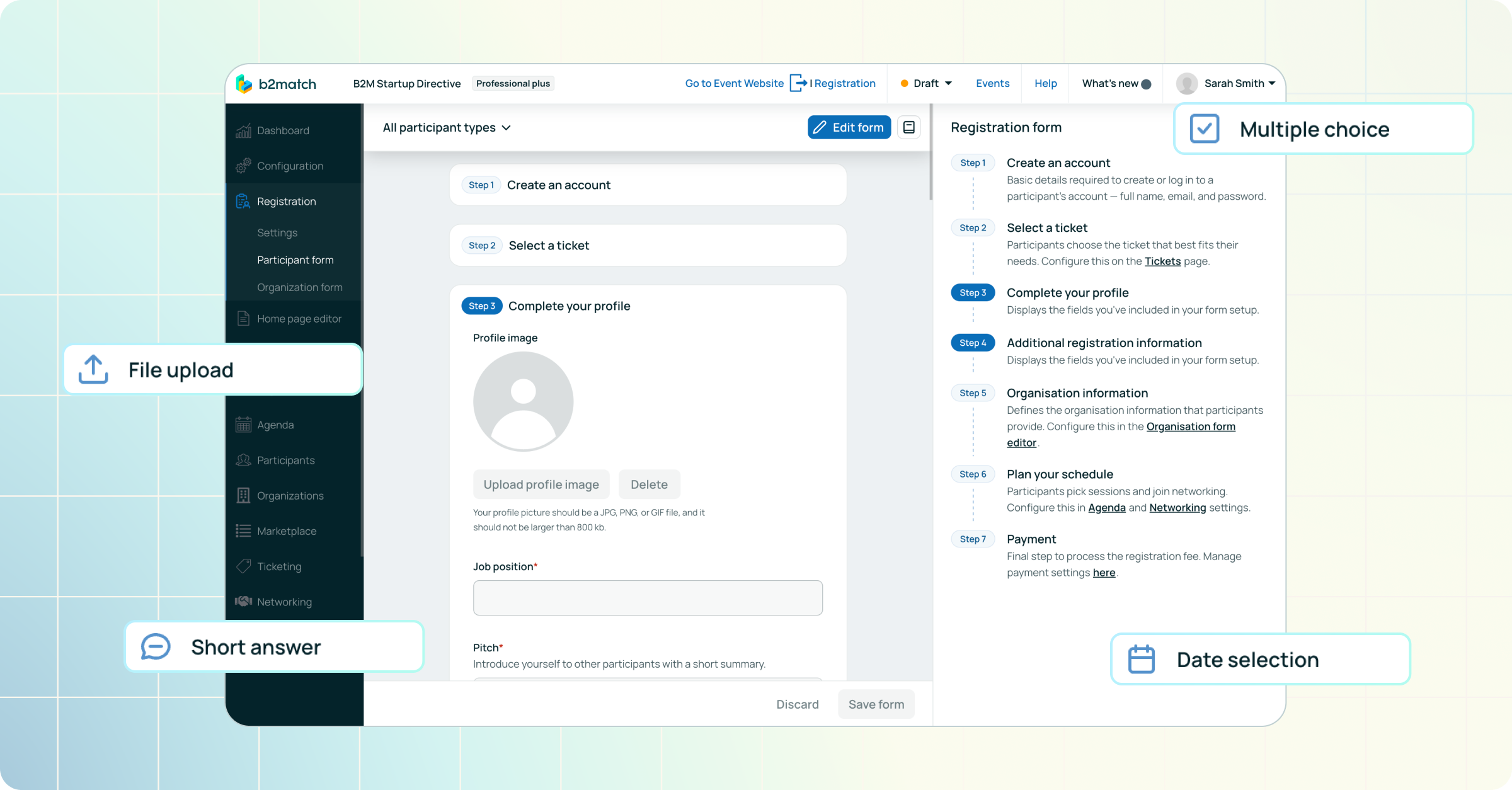Click the Networking handshake icon
This screenshot has height=790, width=1512.
click(243, 601)
